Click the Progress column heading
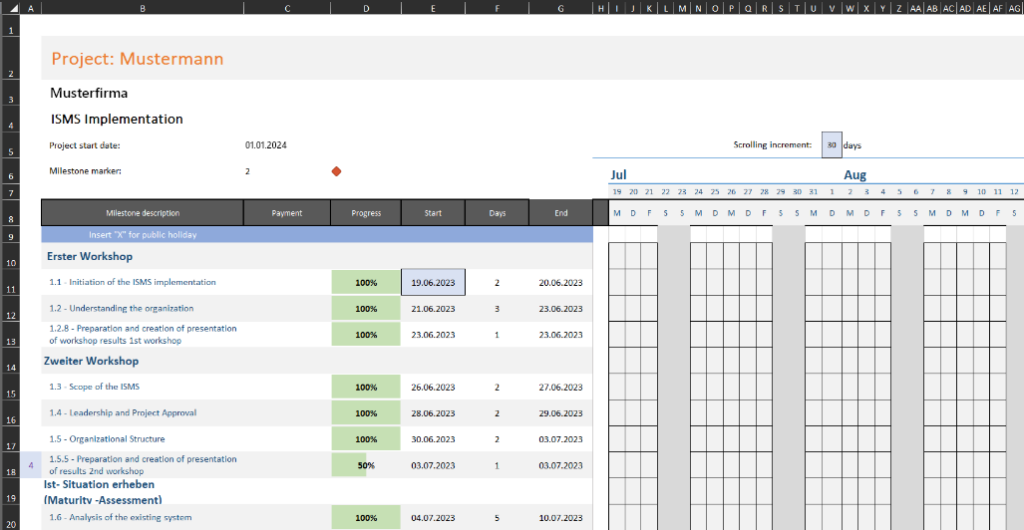 coord(366,212)
